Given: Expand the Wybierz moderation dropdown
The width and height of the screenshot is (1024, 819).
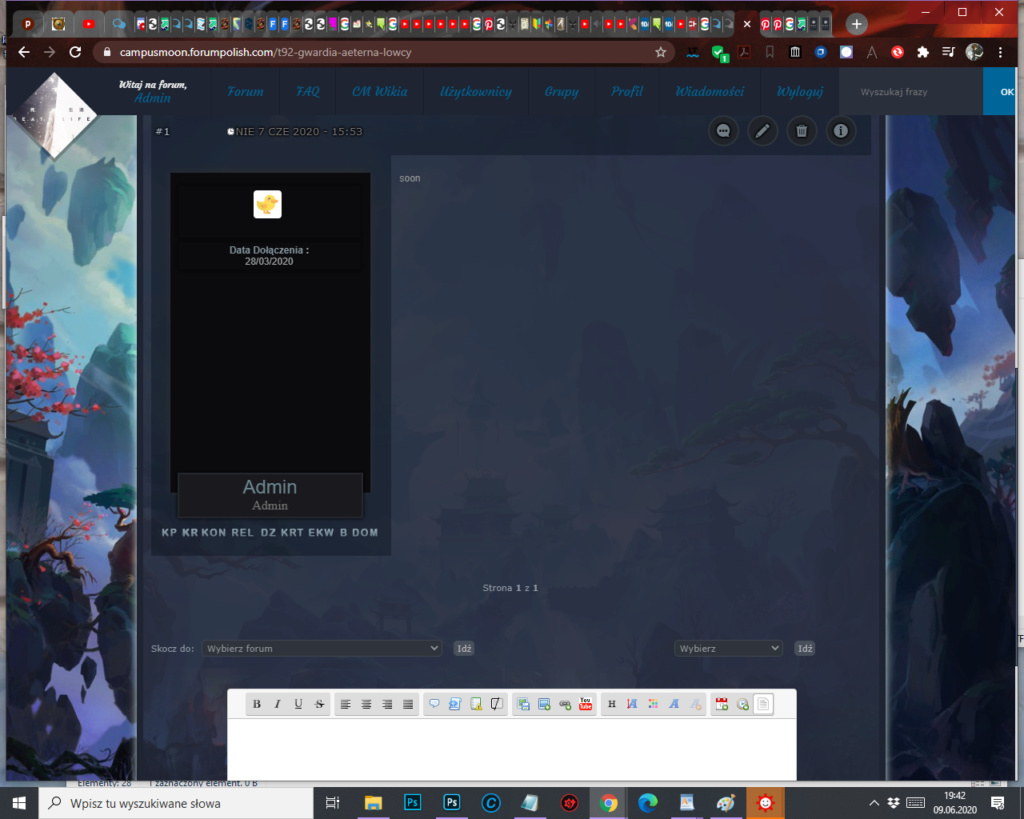Looking at the screenshot, I should point(728,649).
